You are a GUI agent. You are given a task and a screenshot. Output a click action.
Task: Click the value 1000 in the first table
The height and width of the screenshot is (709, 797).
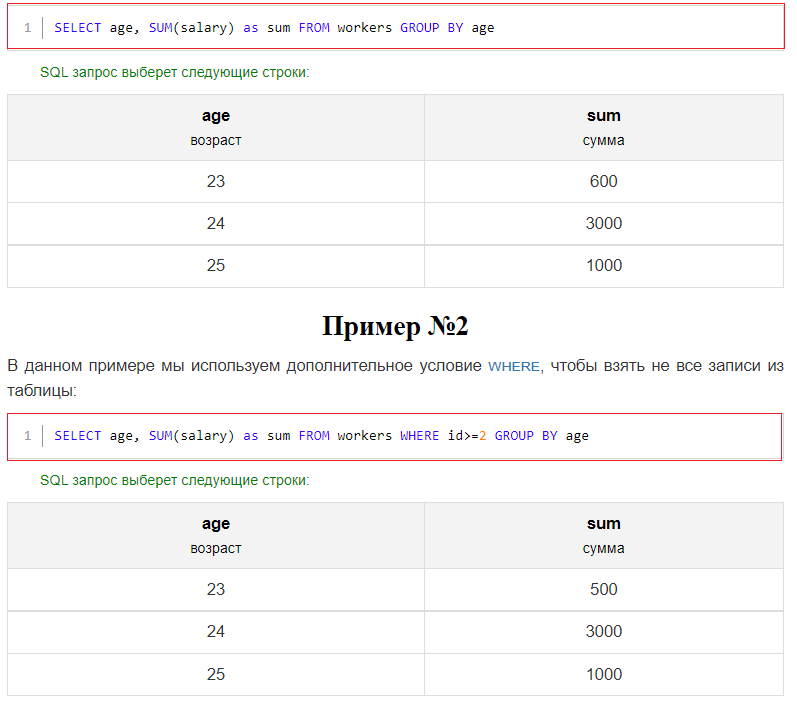604,266
